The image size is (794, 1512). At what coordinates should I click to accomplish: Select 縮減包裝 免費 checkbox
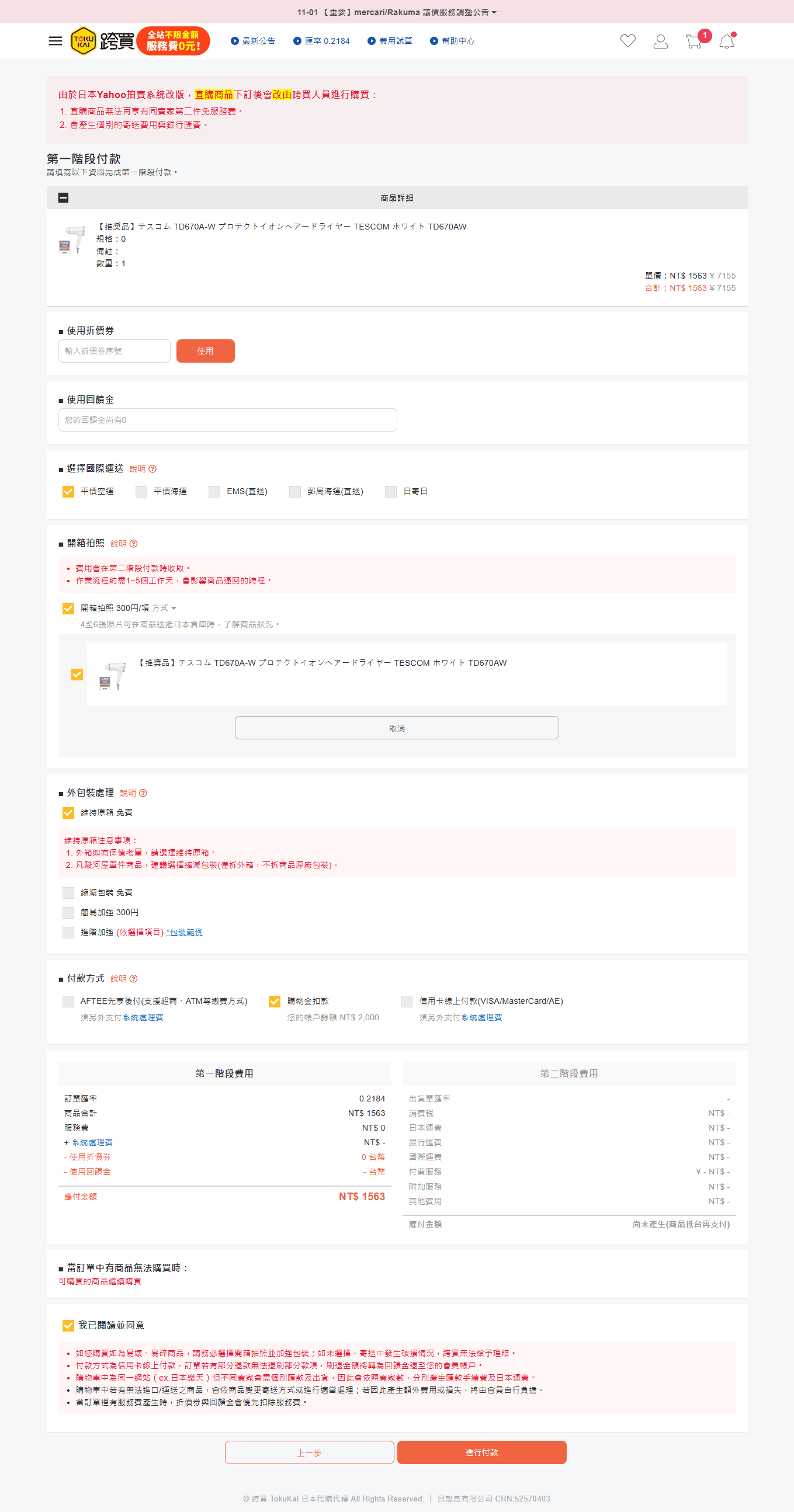pyautogui.click(x=68, y=893)
